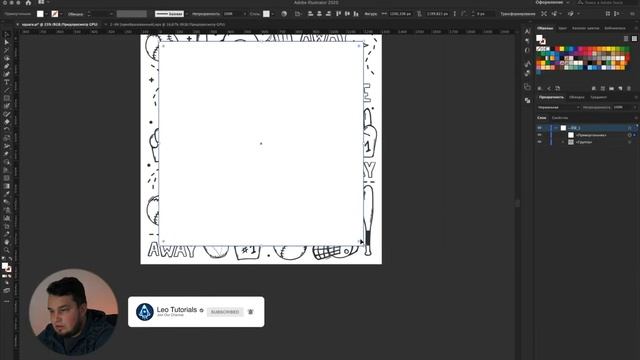Switch to the Библиотеки tab
Screen dimensions: 640x360
(x=615, y=28)
